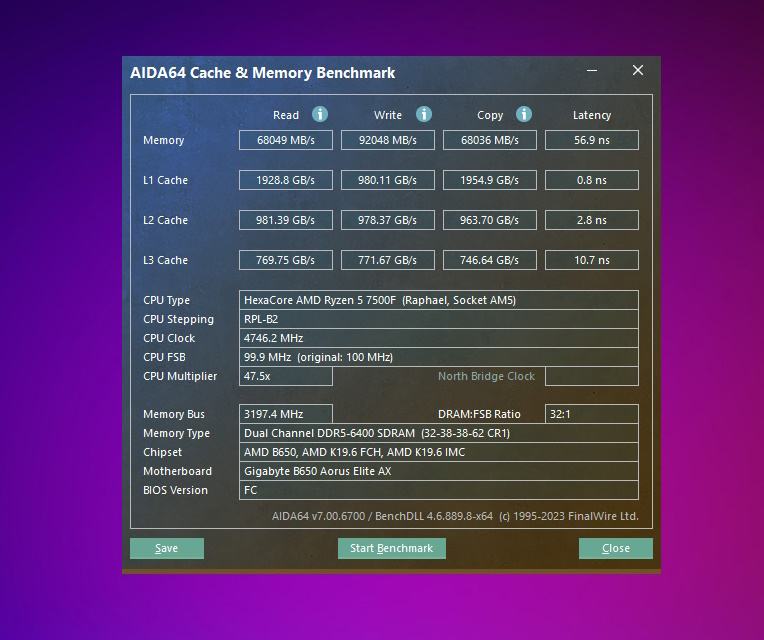Viewport: 764px width, 640px height.
Task: Click the CPU Type field with Ryzen 5 7500F
Action: coord(439,300)
